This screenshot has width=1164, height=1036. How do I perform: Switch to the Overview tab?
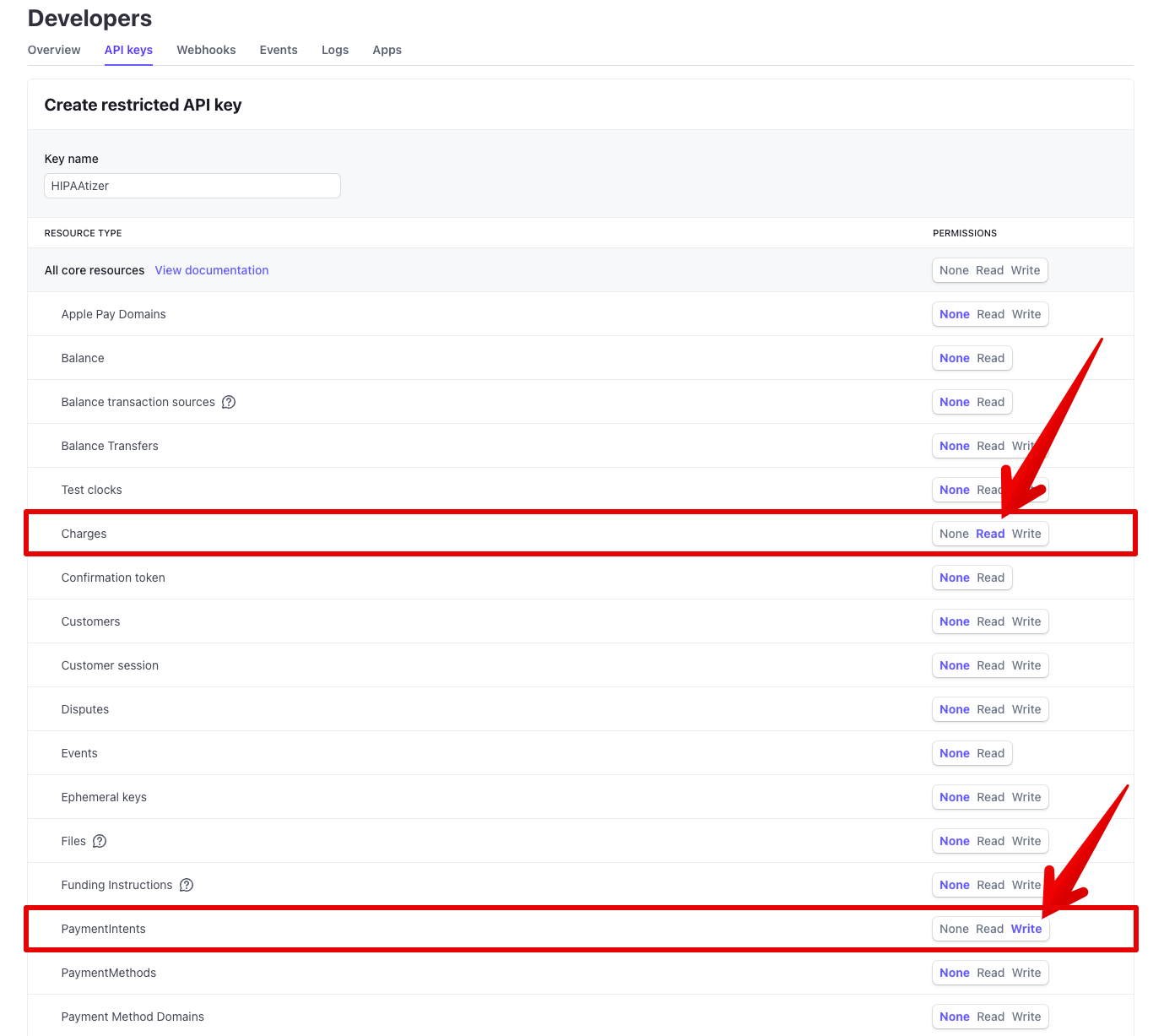click(x=54, y=50)
